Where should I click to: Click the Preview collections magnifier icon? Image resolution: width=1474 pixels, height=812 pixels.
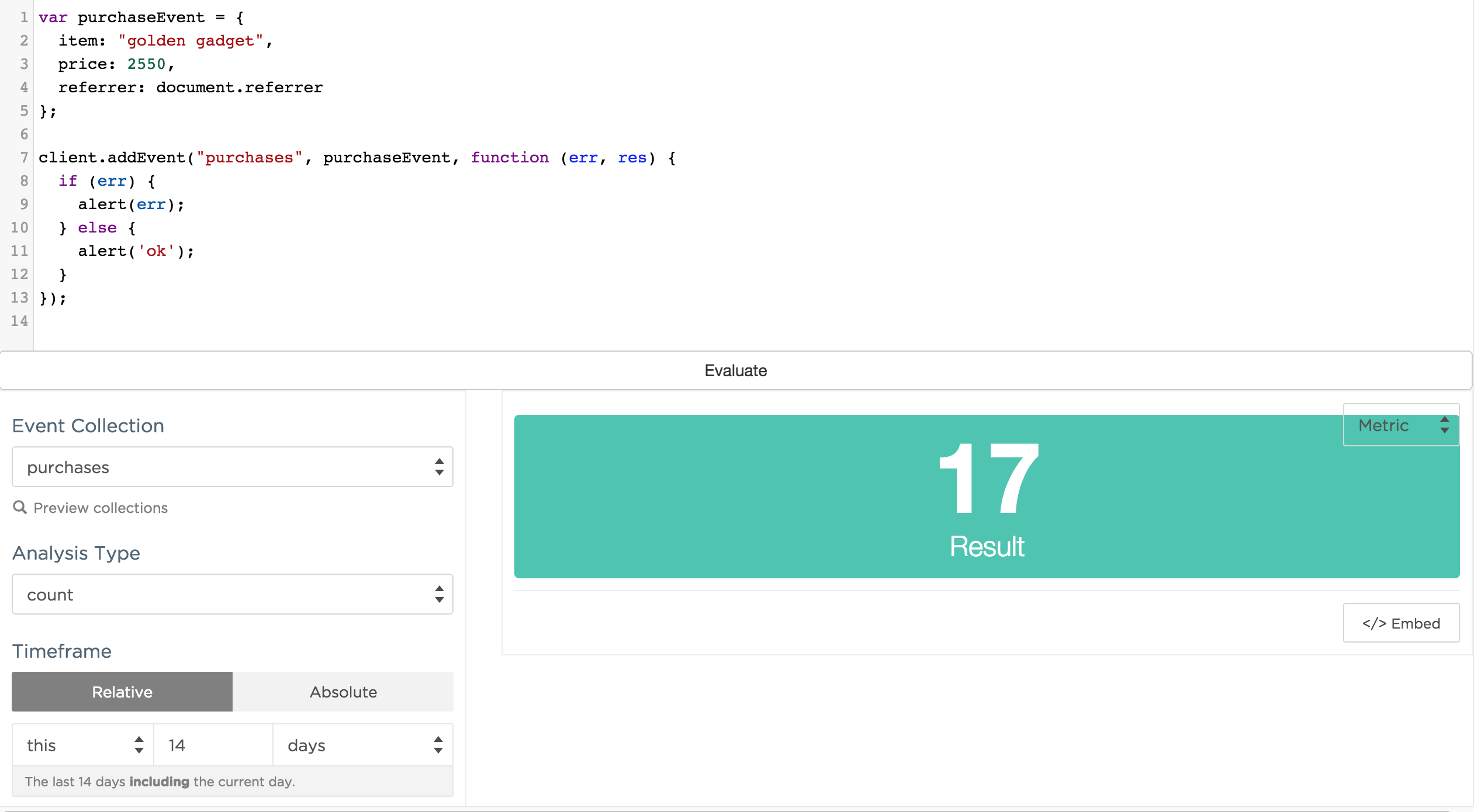pos(20,507)
